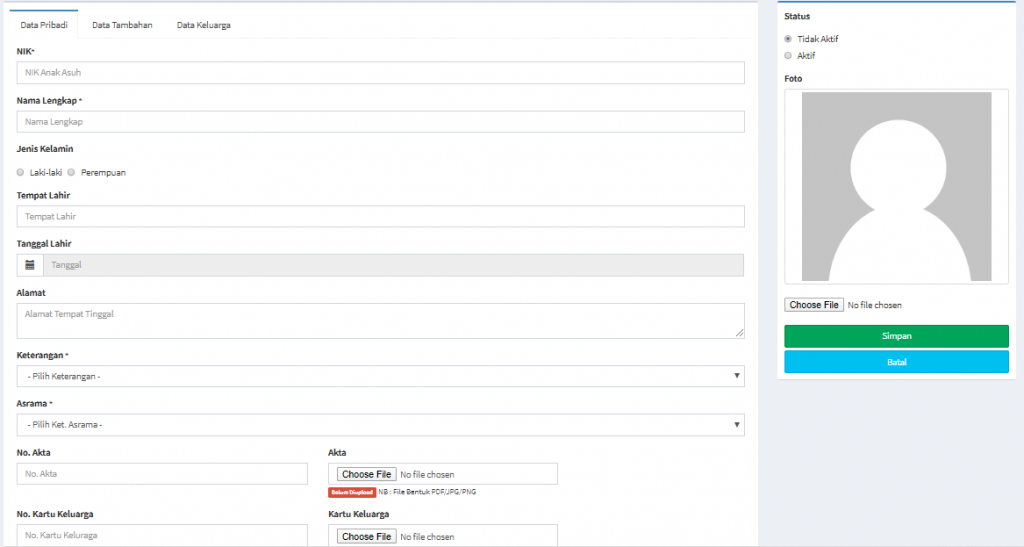This screenshot has width=1024, height=547.
Task: Choose the Tidak Aktif status option
Action: click(x=789, y=39)
